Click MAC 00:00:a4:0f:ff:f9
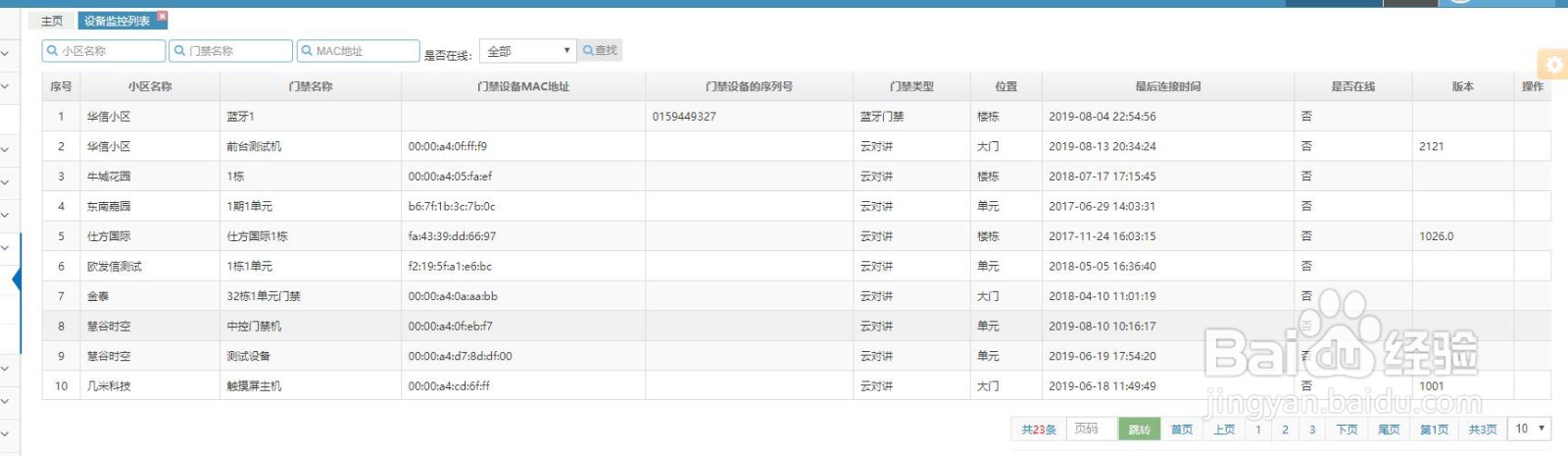The height and width of the screenshot is (456, 1568). click(448, 146)
